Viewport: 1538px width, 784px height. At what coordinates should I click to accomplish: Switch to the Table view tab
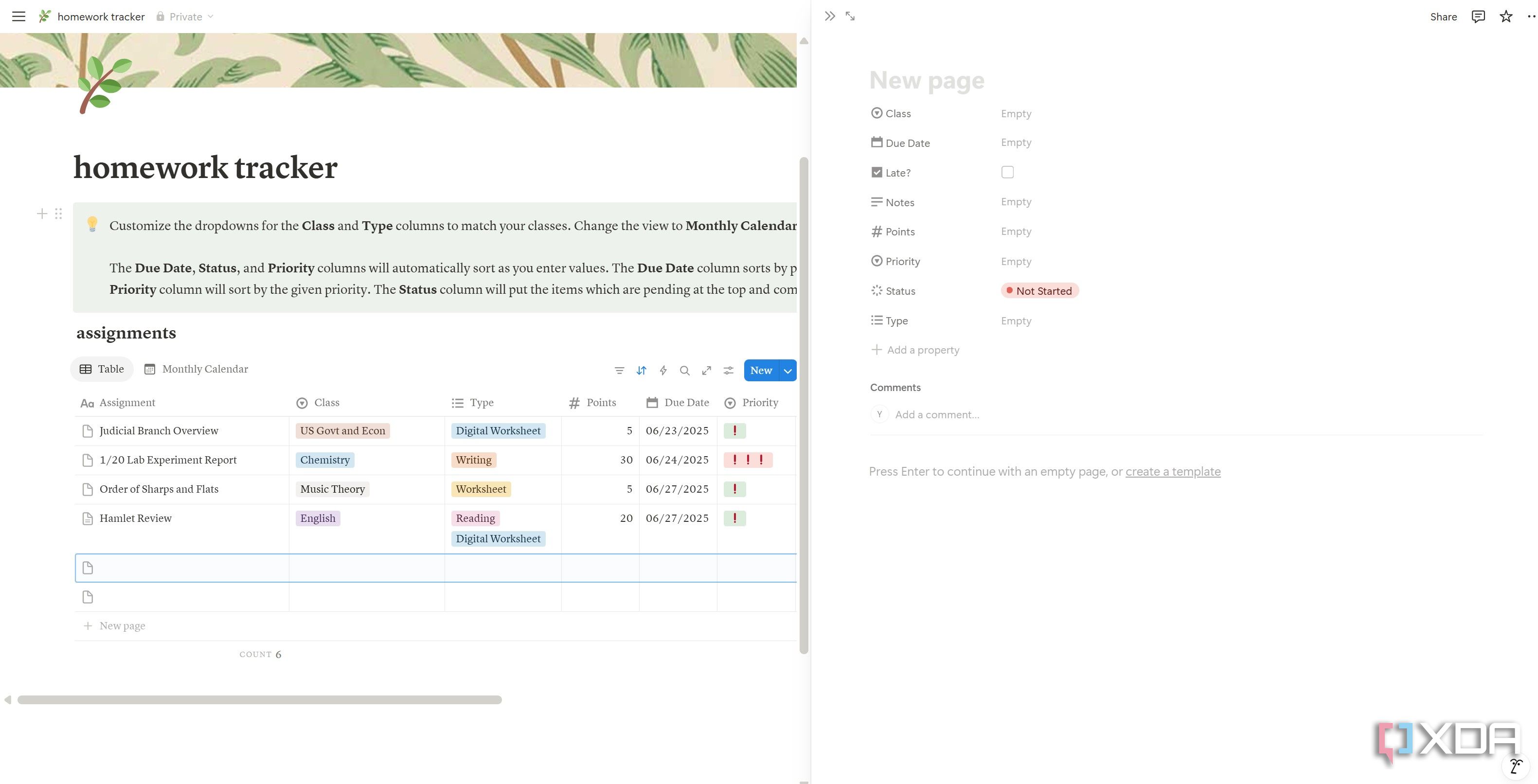[x=102, y=369]
